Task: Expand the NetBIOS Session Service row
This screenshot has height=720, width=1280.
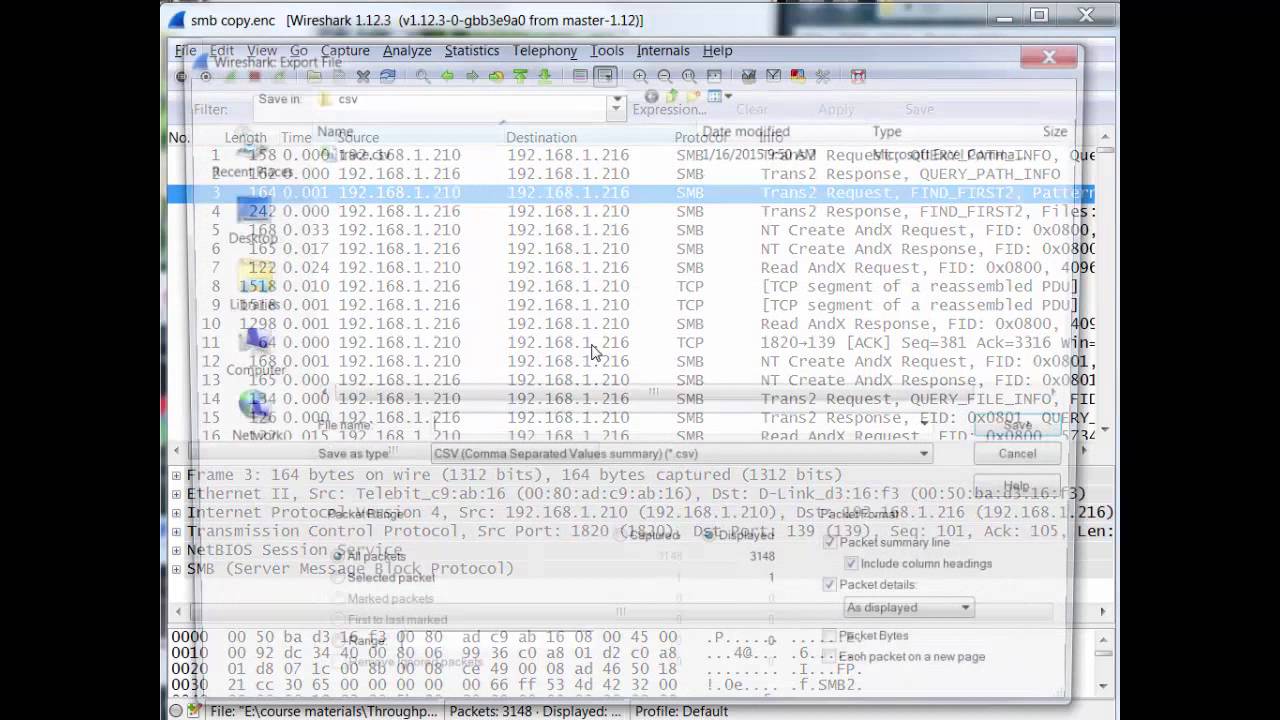Action: (176, 550)
